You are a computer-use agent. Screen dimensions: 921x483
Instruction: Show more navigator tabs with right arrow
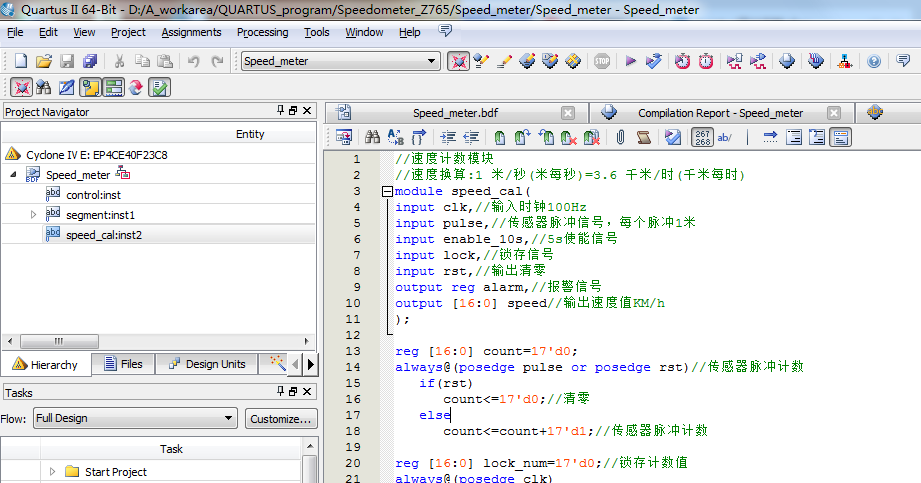pos(311,364)
